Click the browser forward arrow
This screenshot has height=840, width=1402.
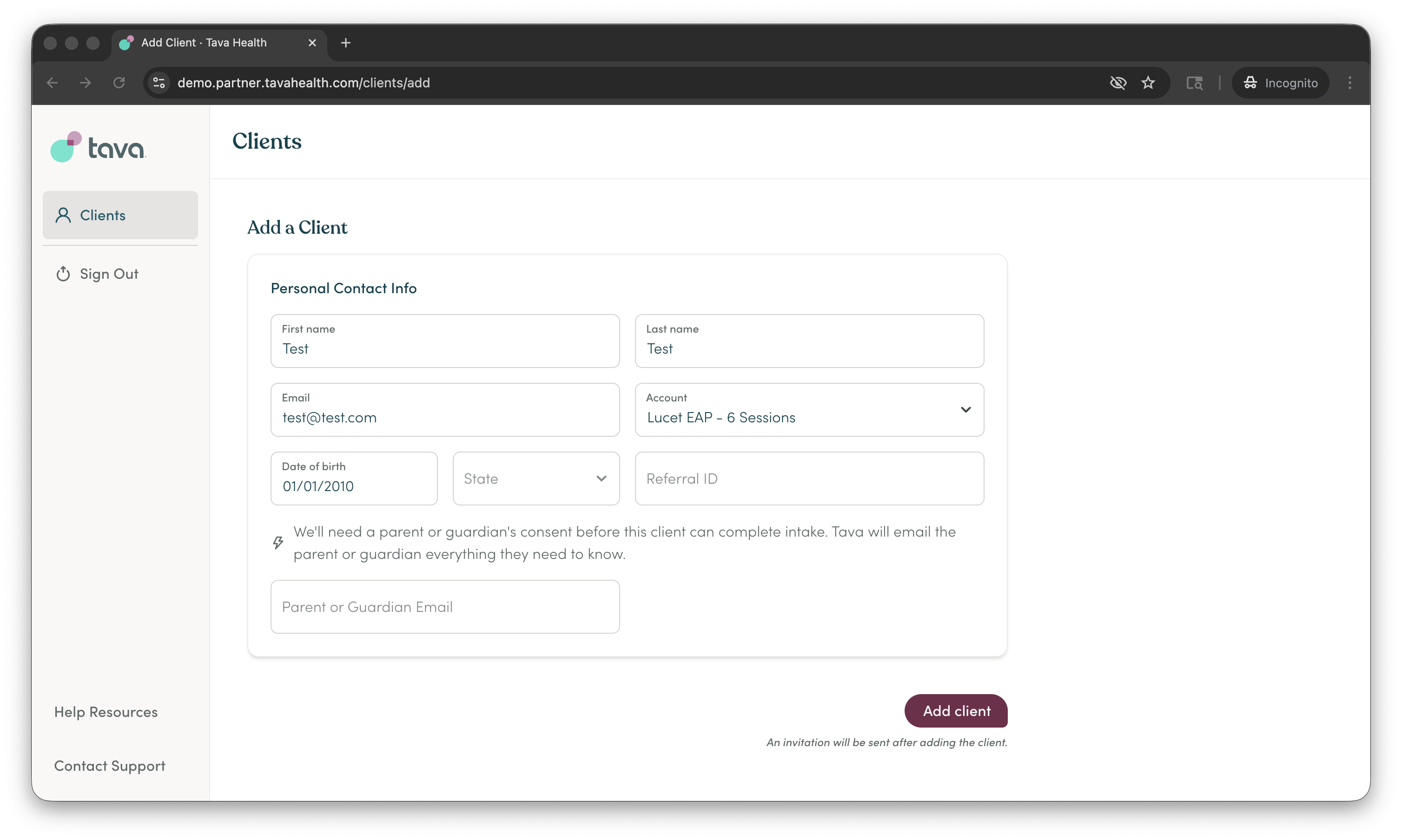click(86, 83)
